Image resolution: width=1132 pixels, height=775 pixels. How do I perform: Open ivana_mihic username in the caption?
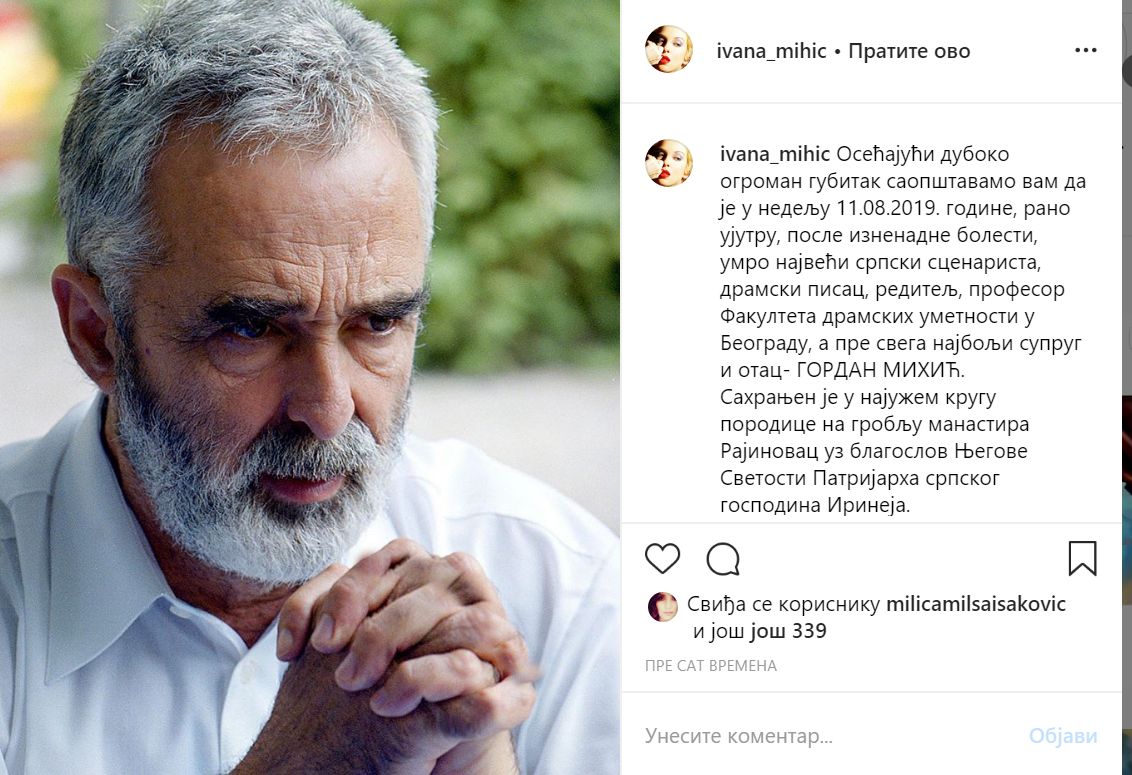point(775,155)
